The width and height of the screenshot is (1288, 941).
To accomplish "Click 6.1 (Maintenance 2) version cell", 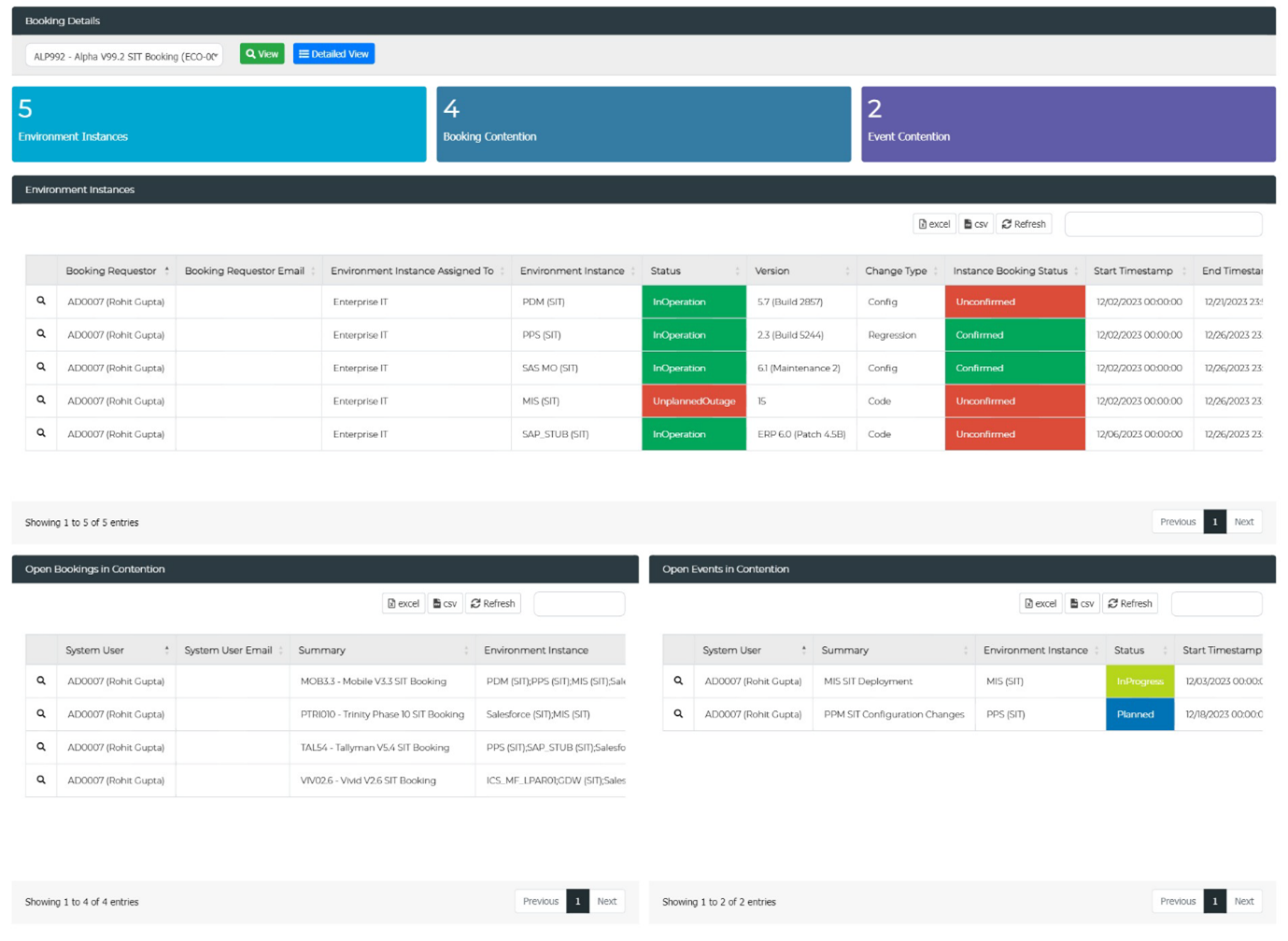I will [x=801, y=368].
